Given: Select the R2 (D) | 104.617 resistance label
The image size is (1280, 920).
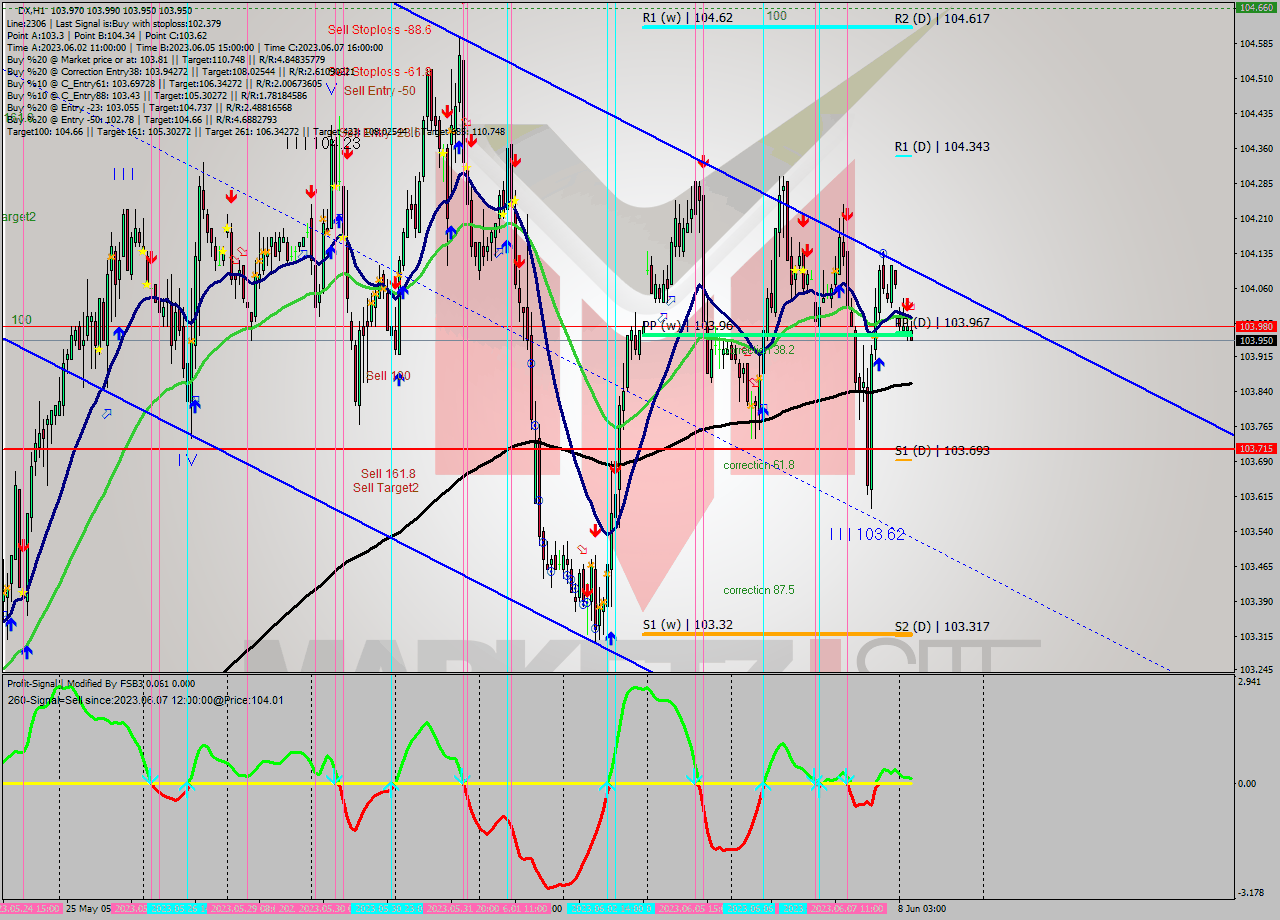Looking at the screenshot, I should click(942, 18).
